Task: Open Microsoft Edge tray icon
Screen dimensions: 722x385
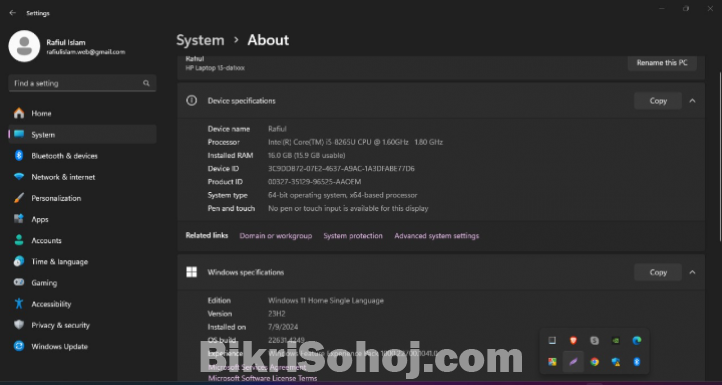Action: click(637, 341)
